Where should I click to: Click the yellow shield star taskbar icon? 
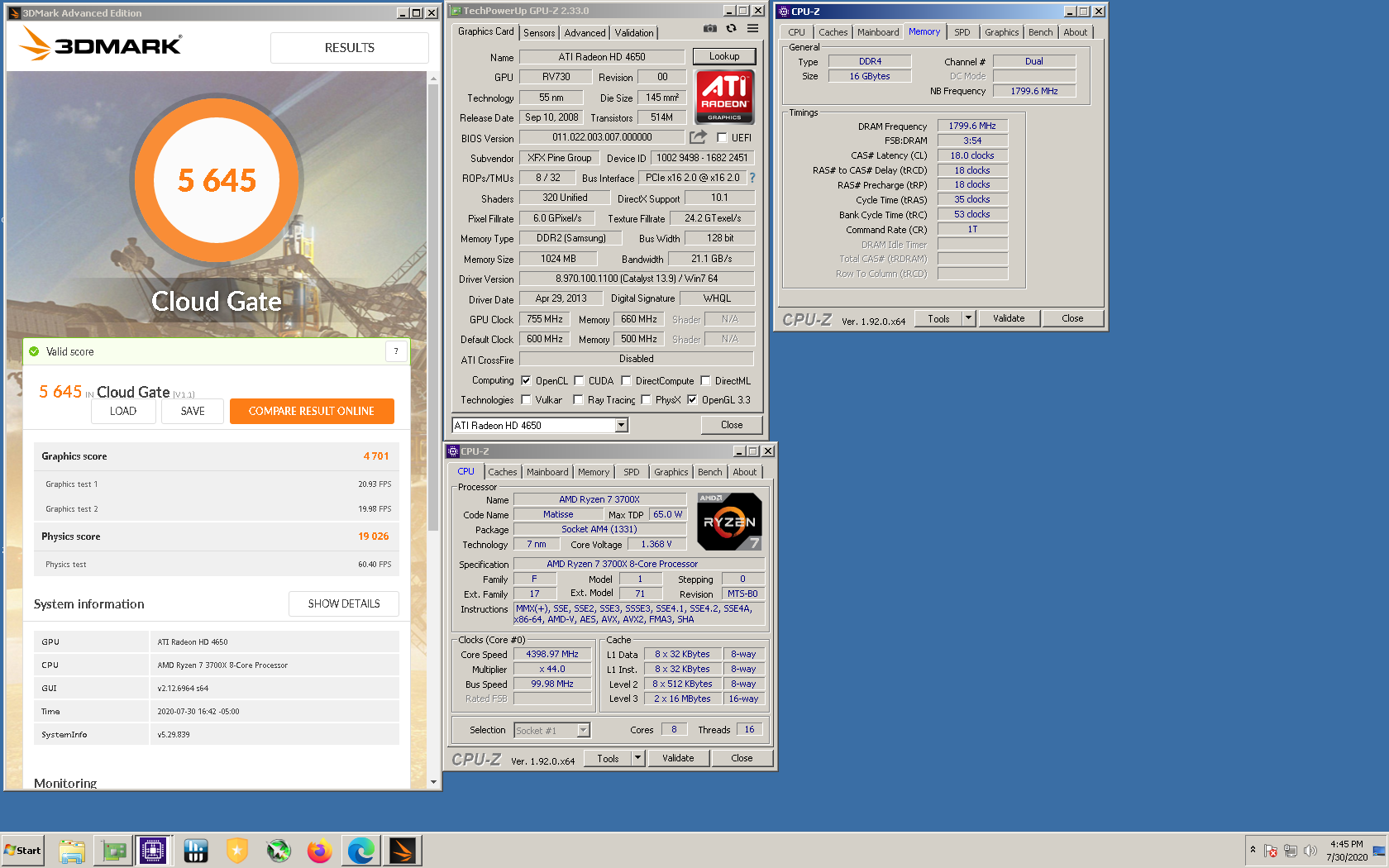[237, 851]
